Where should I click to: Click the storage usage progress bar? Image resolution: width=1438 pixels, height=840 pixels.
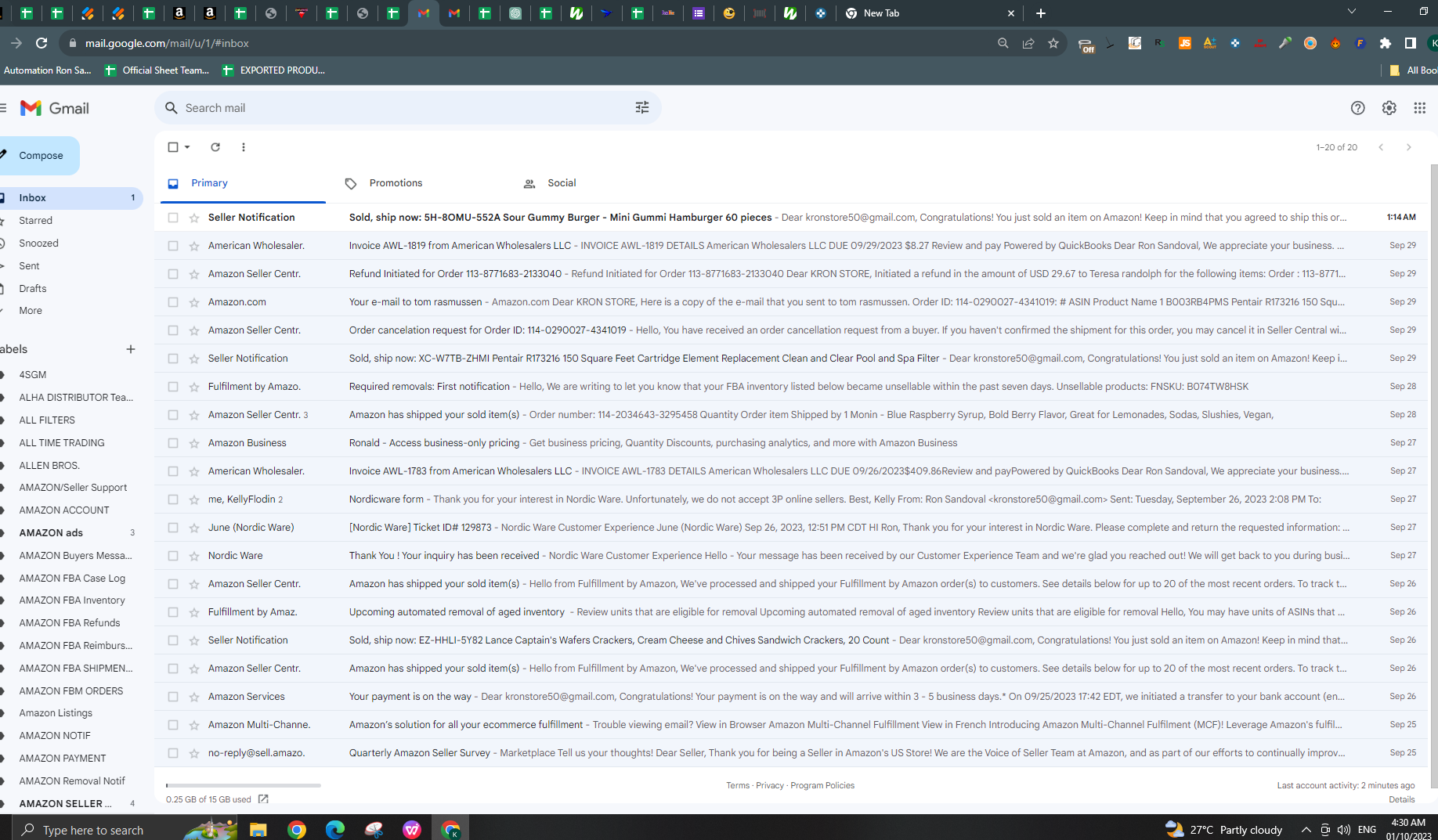[244, 785]
